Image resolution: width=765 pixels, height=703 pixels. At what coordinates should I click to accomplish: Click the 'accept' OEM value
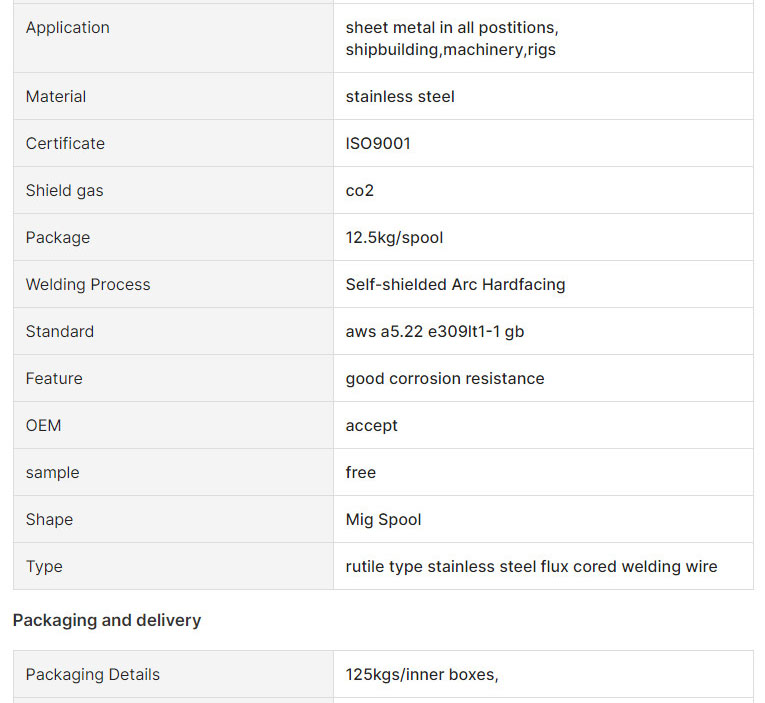point(372,426)
